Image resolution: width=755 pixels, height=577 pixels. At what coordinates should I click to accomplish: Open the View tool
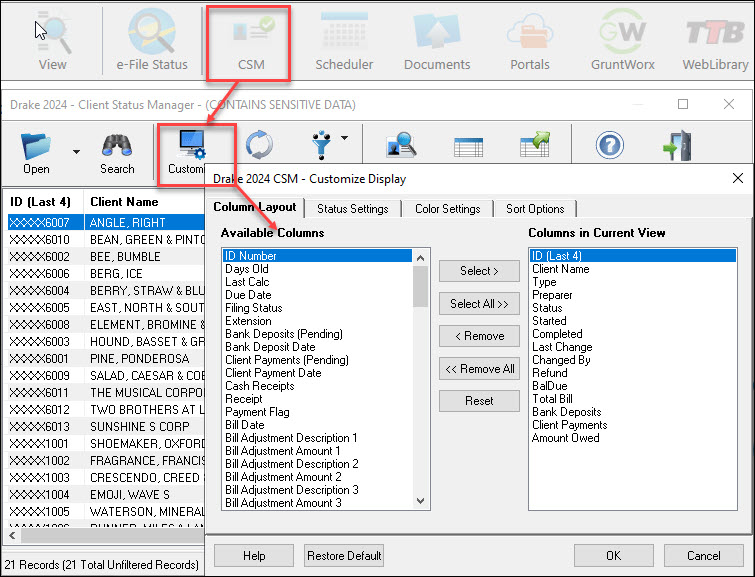(52, 42)
